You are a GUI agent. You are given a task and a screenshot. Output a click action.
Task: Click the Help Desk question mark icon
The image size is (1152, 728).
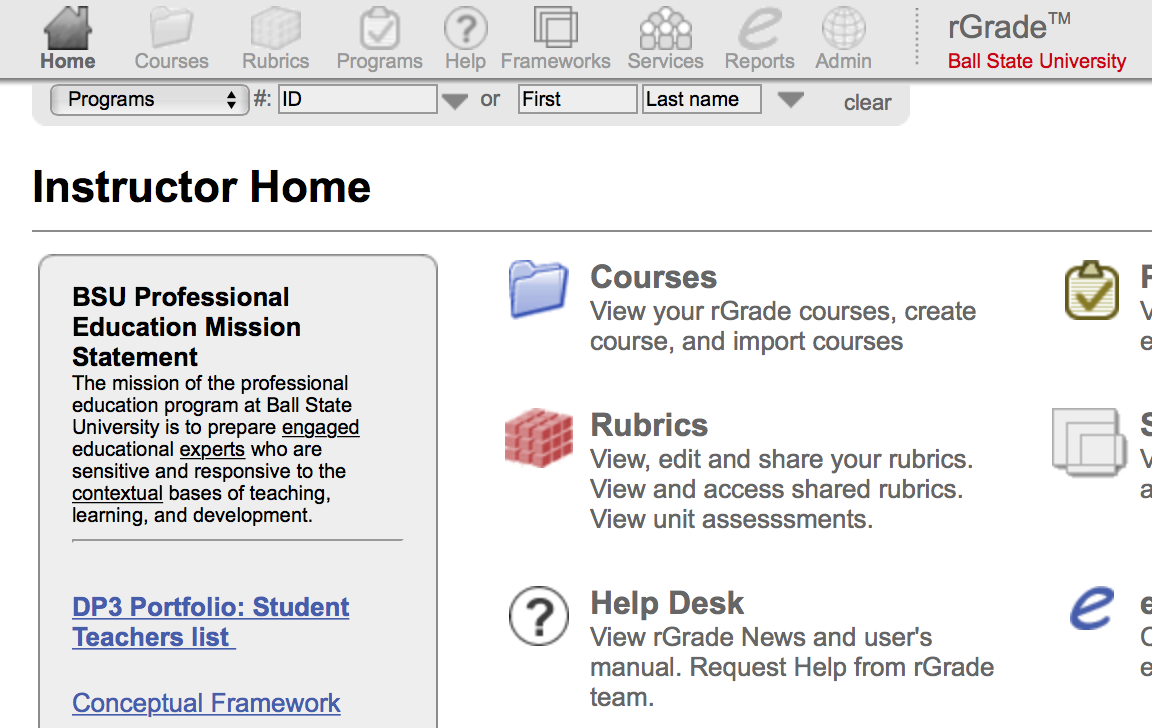[538, 615]
